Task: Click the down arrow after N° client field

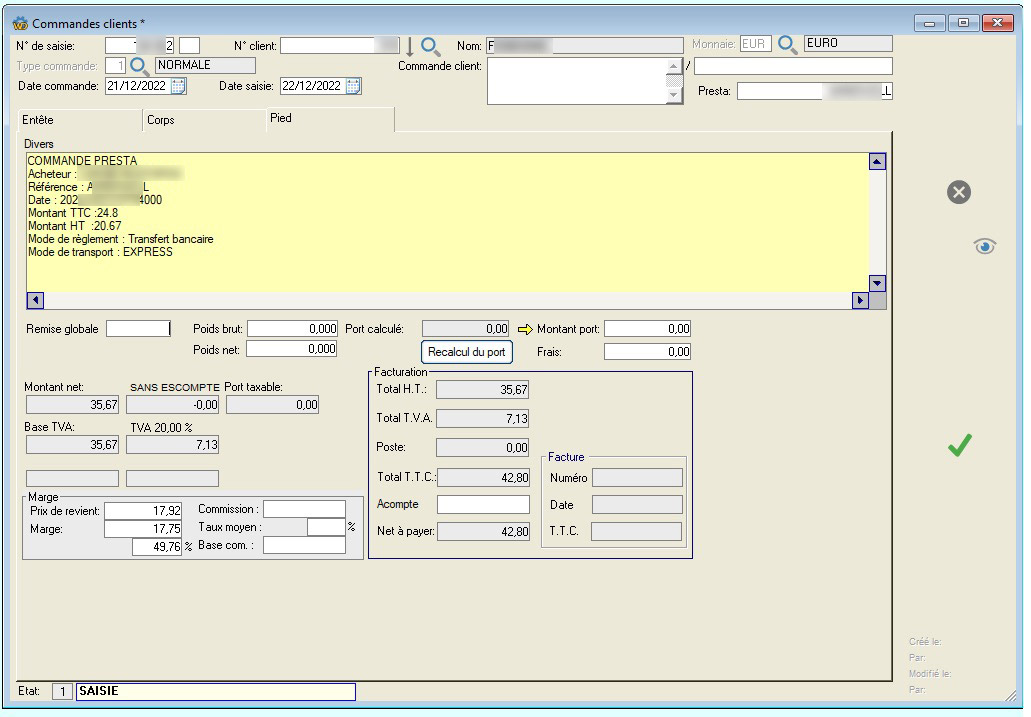Action: click(x=409, y=46)
